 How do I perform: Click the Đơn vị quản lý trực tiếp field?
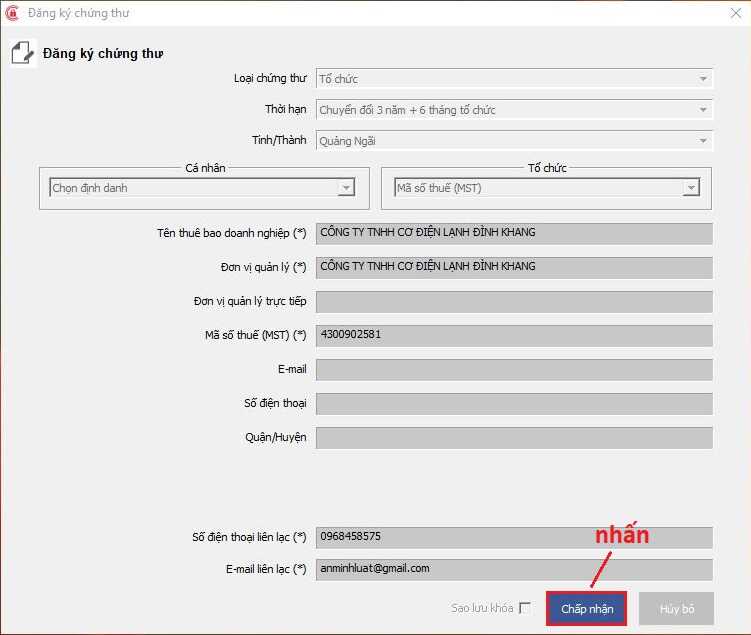pyautogui.click(x=514, y=302)
